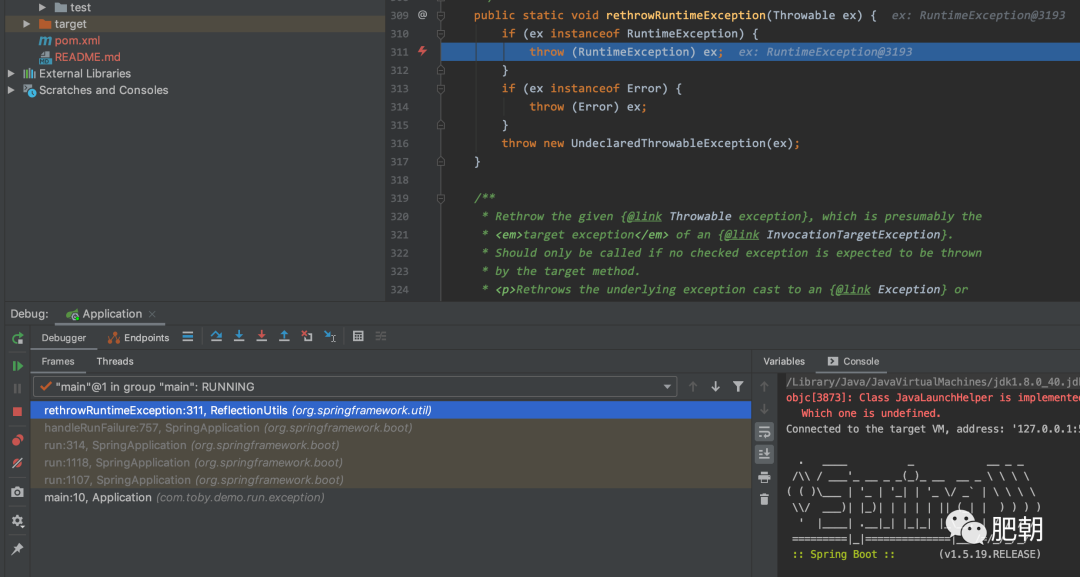Screen dimensions: 1080x577
Task: Clear console with the trash icon
Action: [x=765, y=499]
